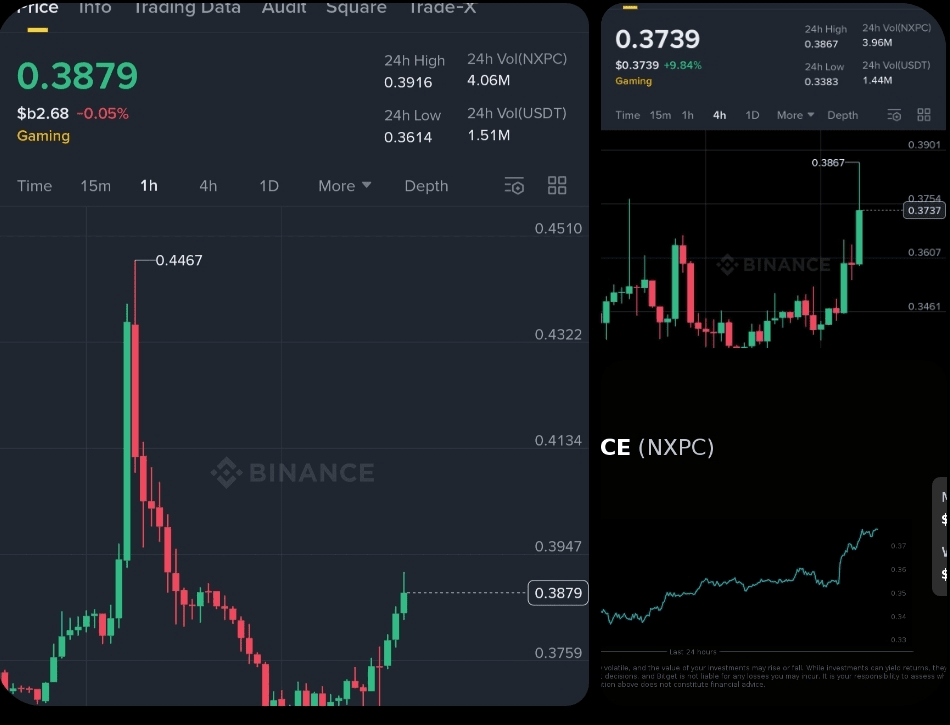Open Gaming tag in left panel
The image size is (950, 725).
click(44, 136)
